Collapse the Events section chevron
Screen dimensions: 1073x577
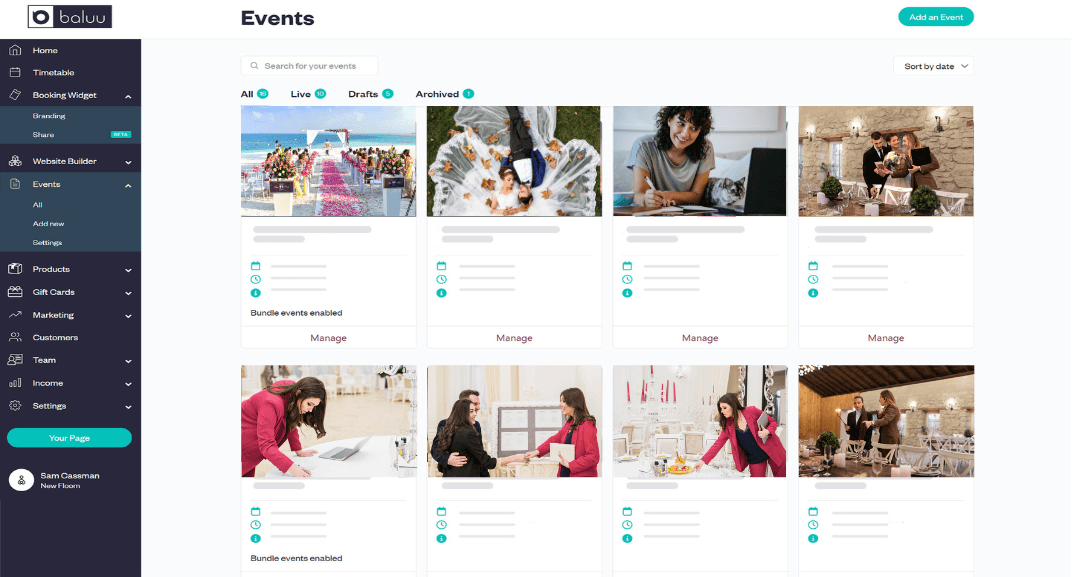tap(128, 185)
